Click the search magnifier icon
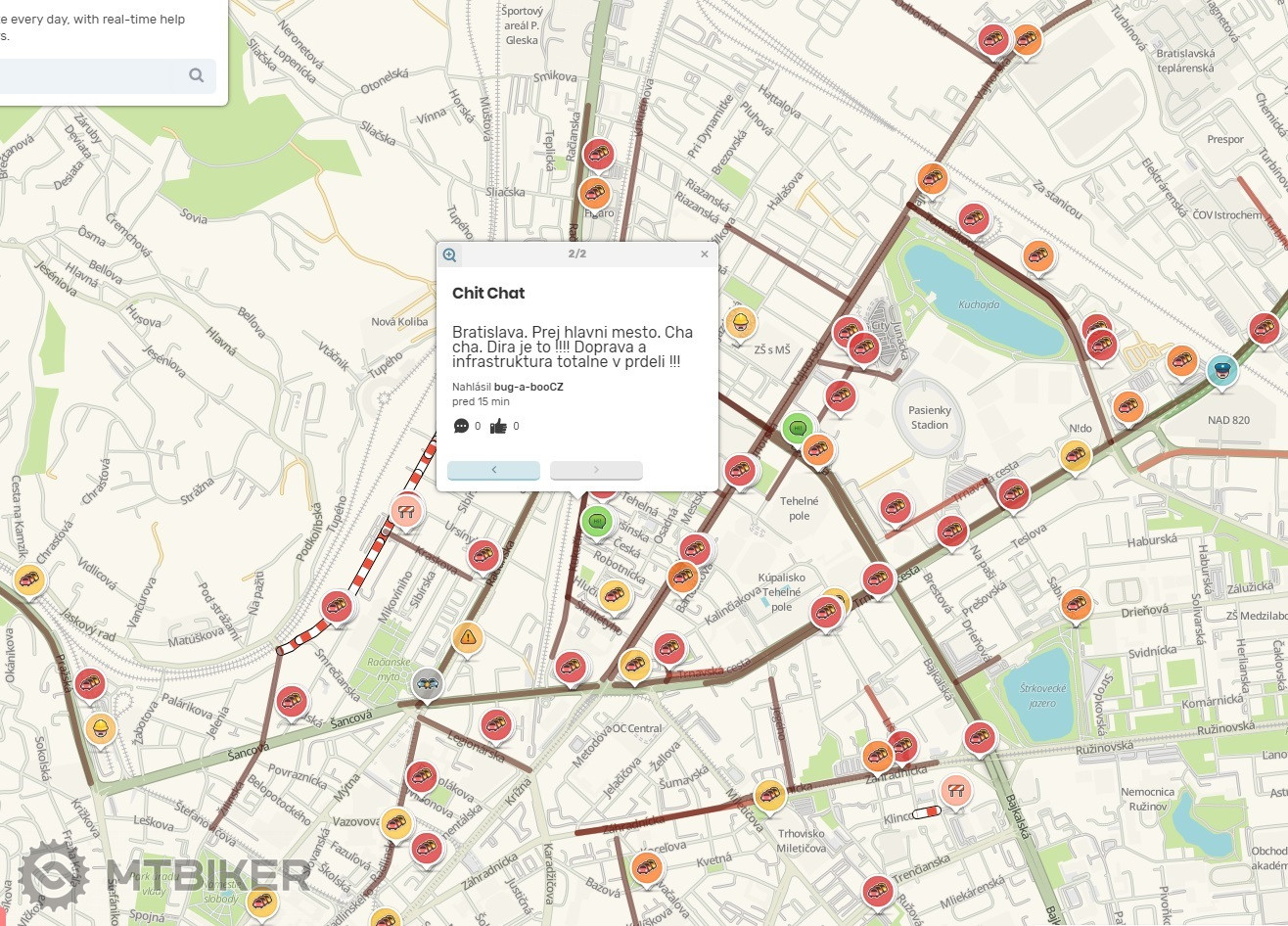This screenshot has height=926, width=1288. [x=197, y=75]
